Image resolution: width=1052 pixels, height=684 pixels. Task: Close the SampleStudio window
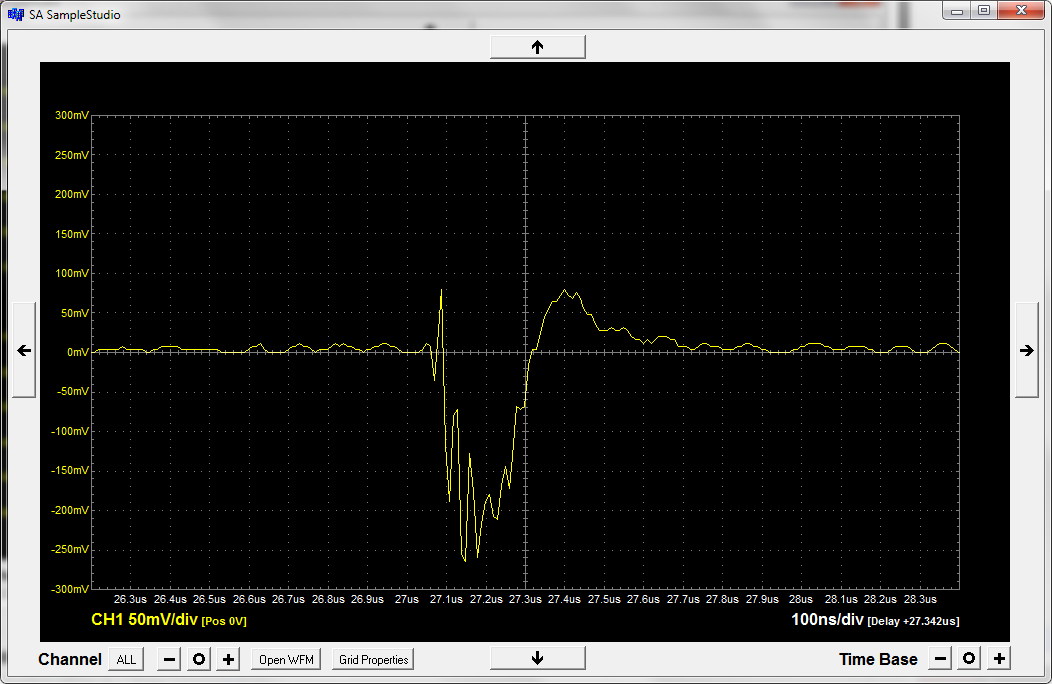(1021, 11)
